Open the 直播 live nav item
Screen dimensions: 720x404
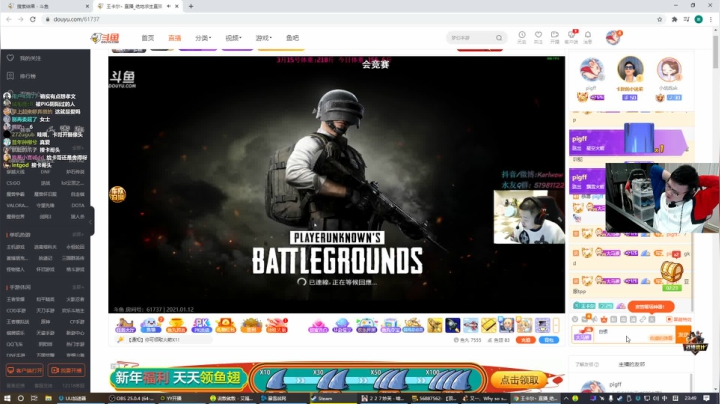[174, 38]
